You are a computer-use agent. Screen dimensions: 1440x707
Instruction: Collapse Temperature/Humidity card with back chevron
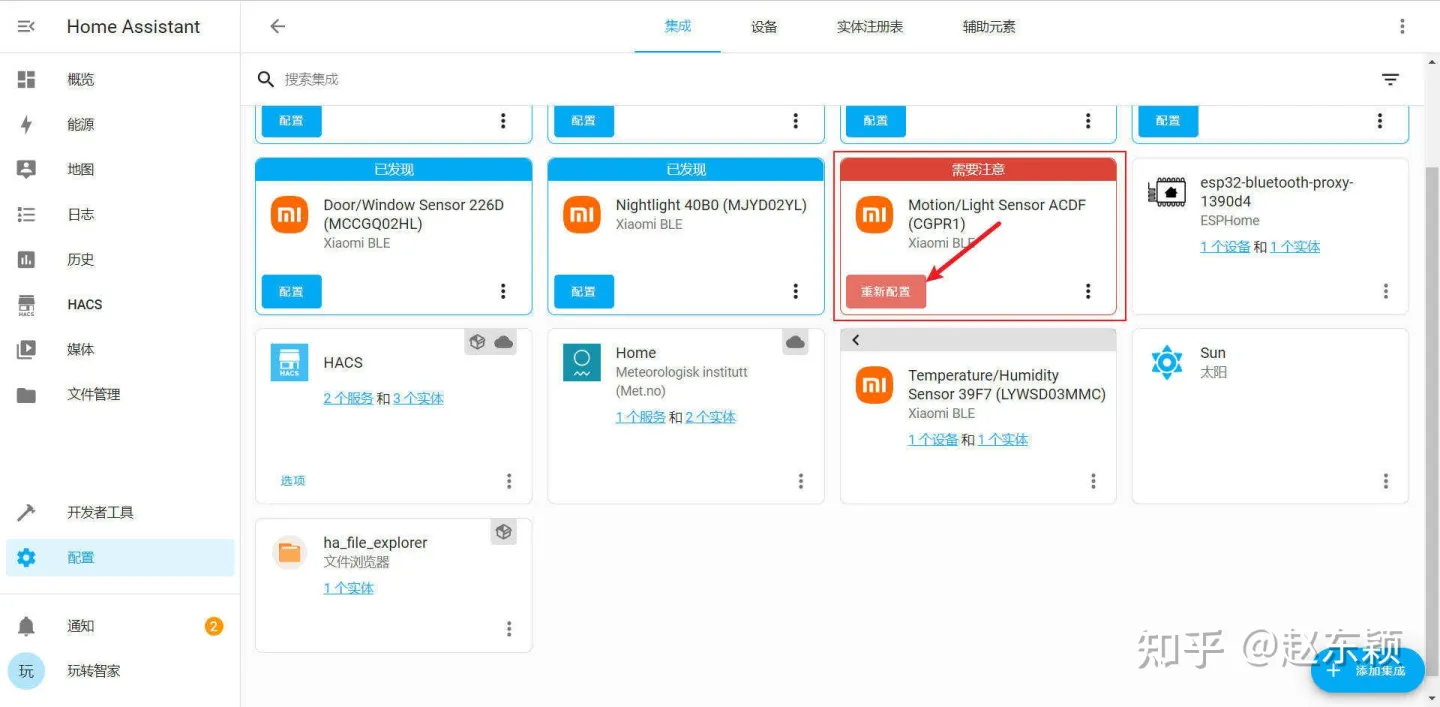point(856,340)
